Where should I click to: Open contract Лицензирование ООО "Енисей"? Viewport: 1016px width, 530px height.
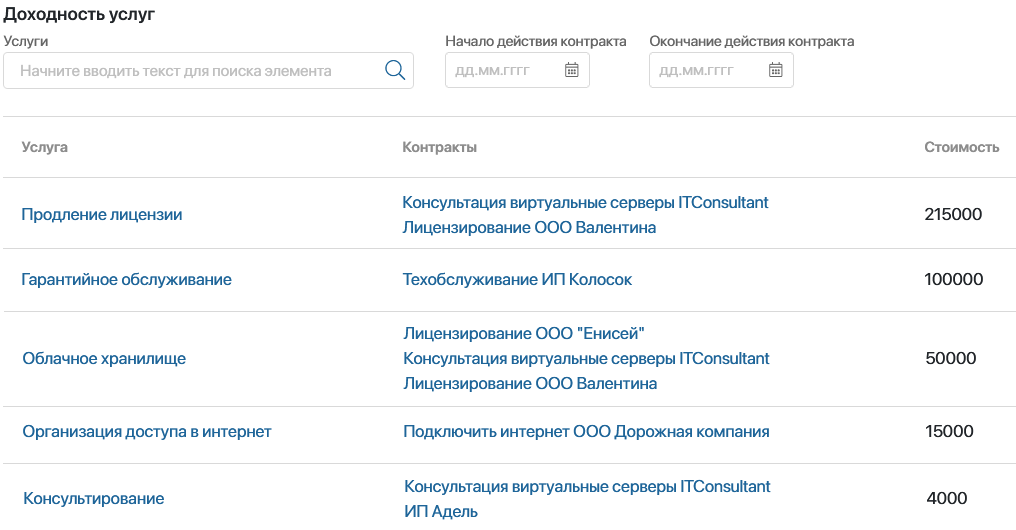point(524,333)
